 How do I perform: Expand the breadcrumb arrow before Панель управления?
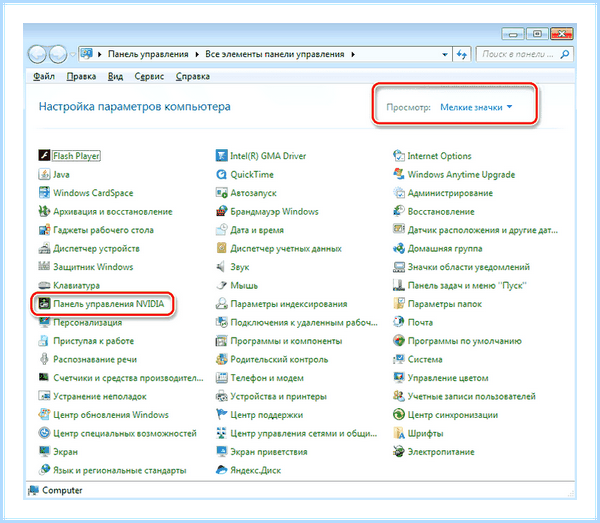click(x=100, y=54)
